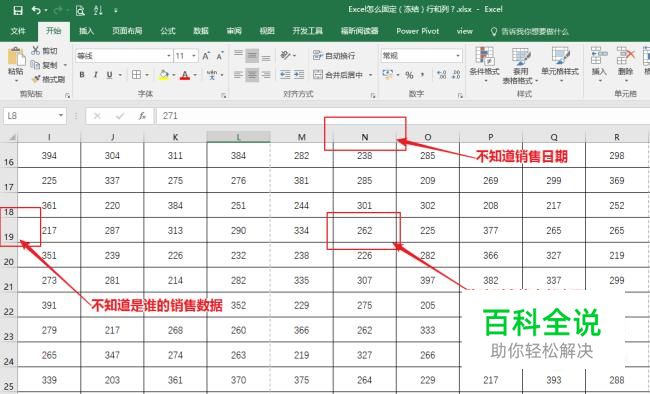Switch to the 公式 tab
Viewport: 650px width, 394px height.
[168, 31]
